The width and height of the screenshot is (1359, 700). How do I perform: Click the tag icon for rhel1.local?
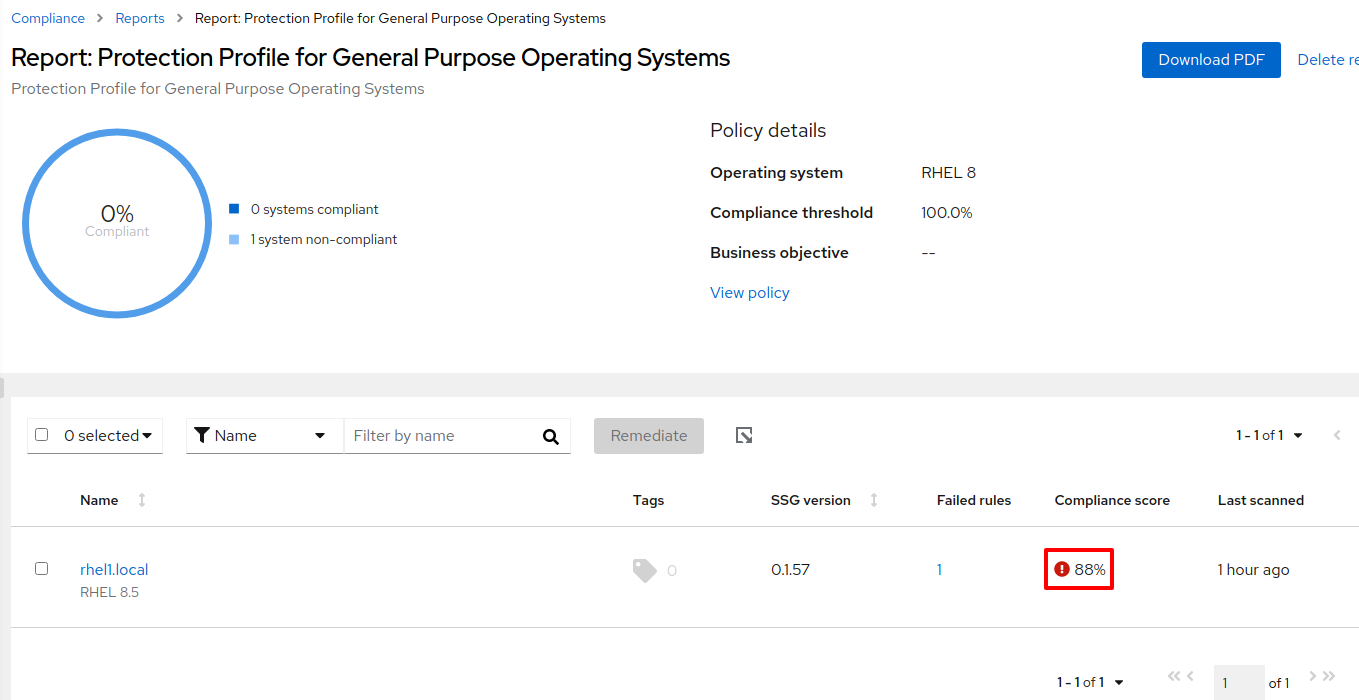[645, 570]
